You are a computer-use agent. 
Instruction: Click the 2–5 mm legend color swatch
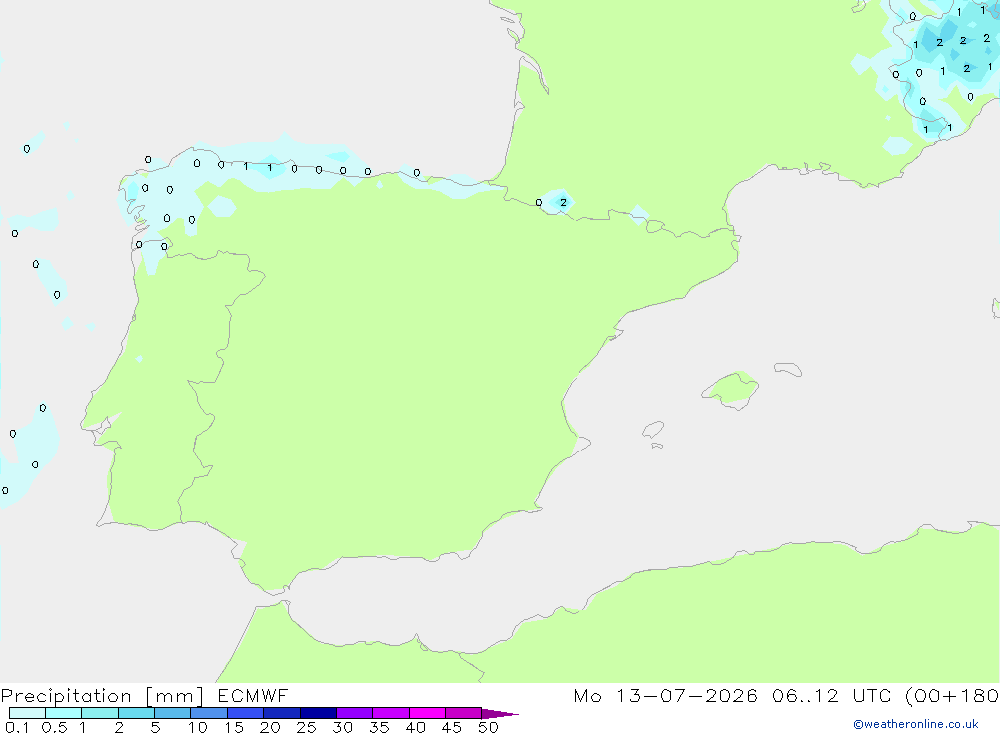[x=136, y=713]
